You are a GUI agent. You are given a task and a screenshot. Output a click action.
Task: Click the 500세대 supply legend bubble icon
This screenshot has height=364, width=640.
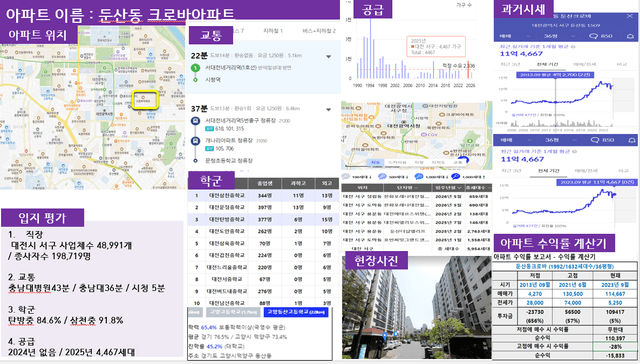point(382,177)
